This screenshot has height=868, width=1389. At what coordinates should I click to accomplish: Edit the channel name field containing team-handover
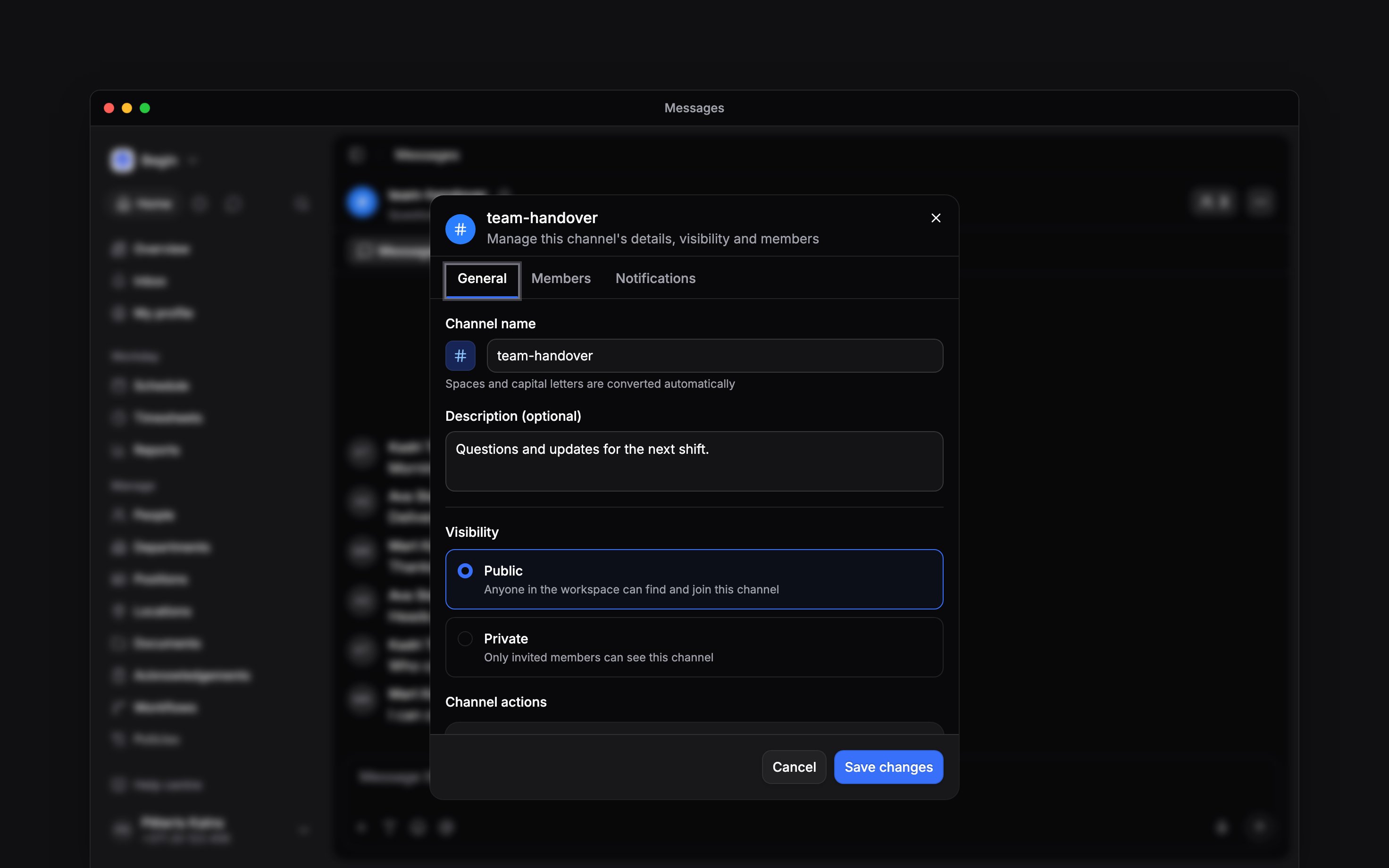pos(715,356)
